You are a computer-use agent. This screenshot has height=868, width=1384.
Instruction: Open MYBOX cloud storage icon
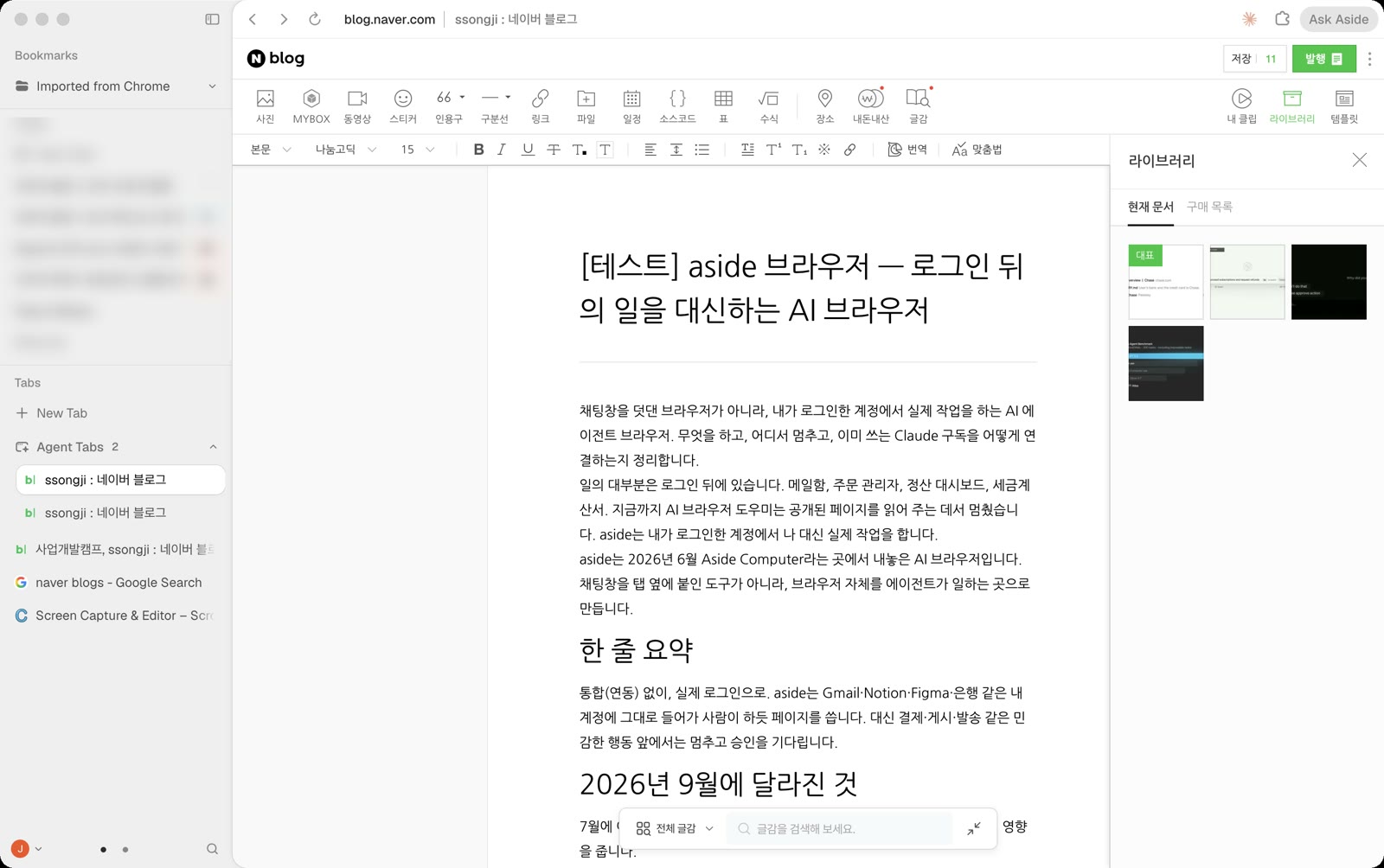click(311, 106)
